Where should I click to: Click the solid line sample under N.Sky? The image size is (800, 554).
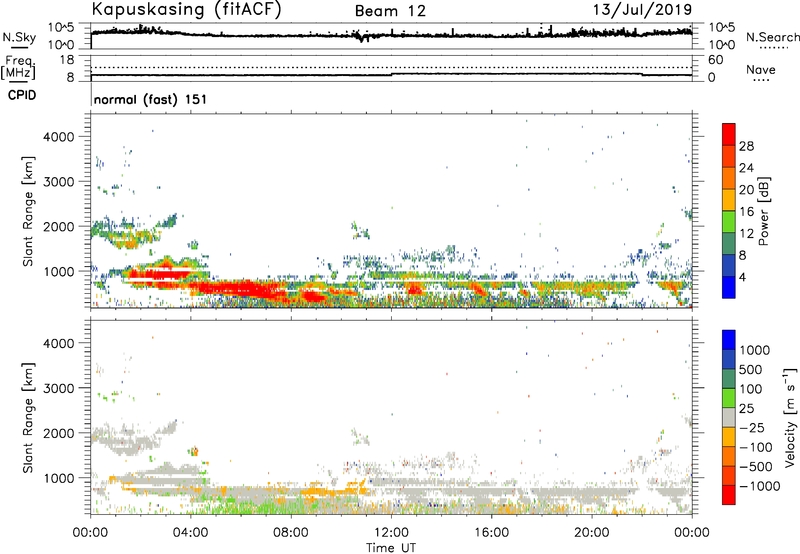coord(19,47)
